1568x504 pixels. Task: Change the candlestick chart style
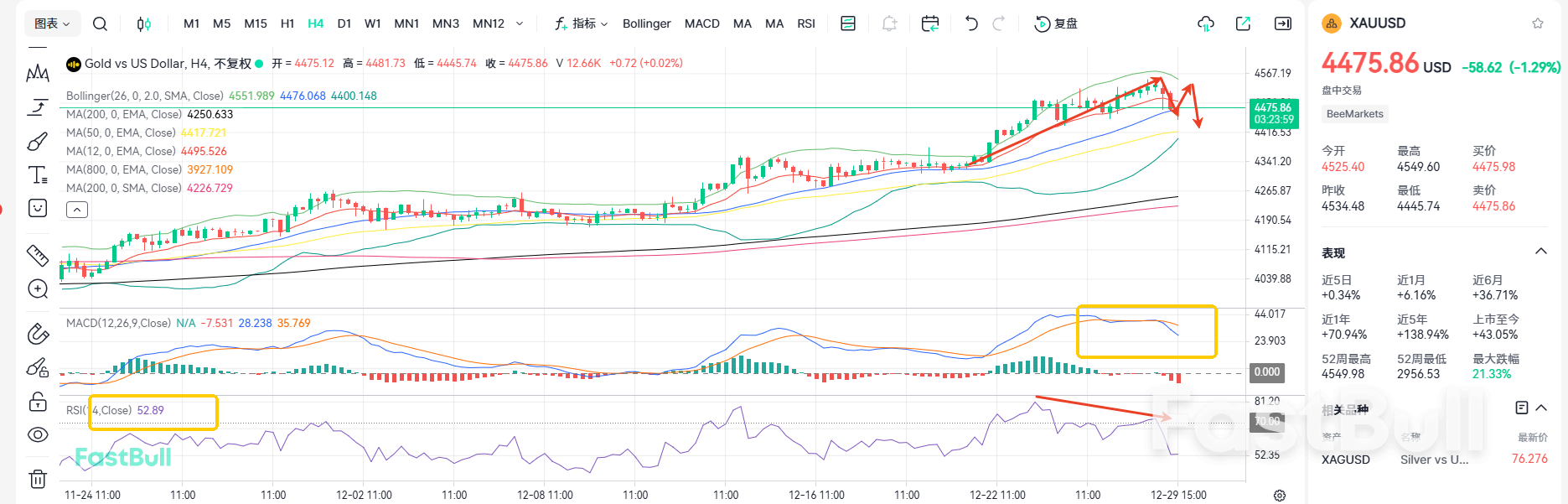(144, 23)
